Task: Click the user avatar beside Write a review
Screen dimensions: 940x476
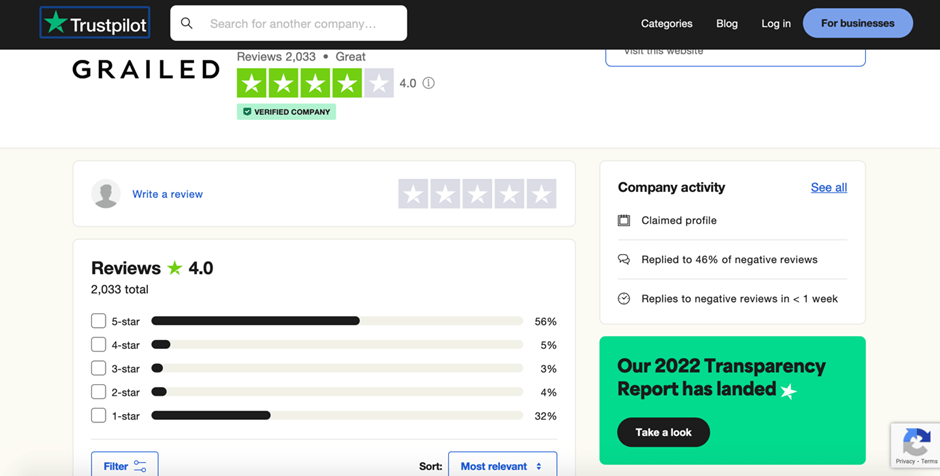Action: click(x=106, y=194)
